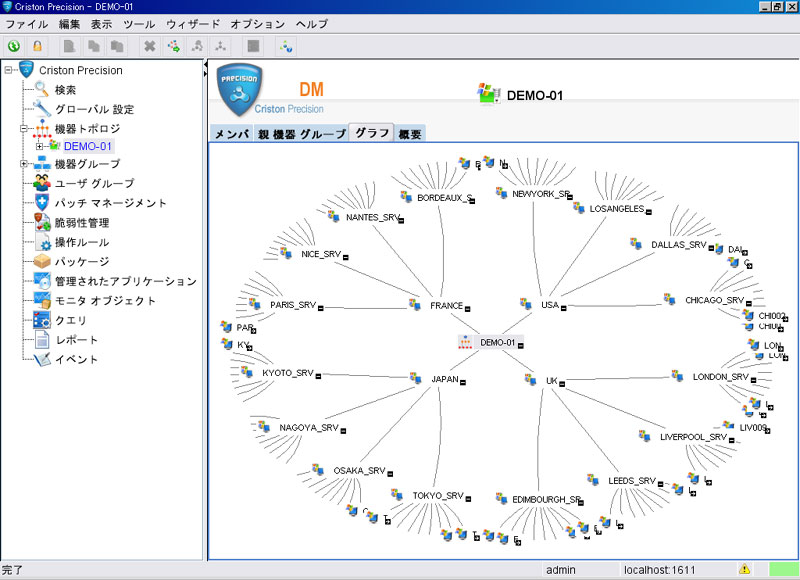Click the orange padlock toolbar icon

pyautogui.click(x=37, y=46)
